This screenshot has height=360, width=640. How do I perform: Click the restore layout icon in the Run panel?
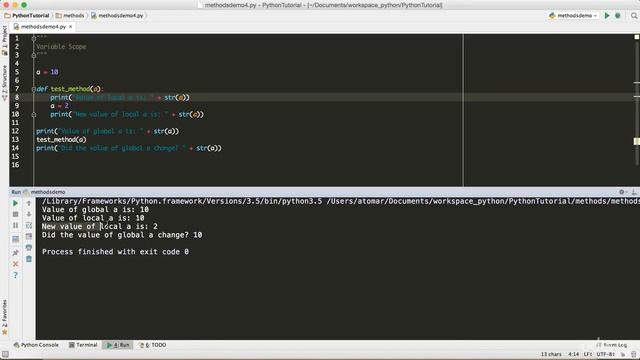coord(16,239)
